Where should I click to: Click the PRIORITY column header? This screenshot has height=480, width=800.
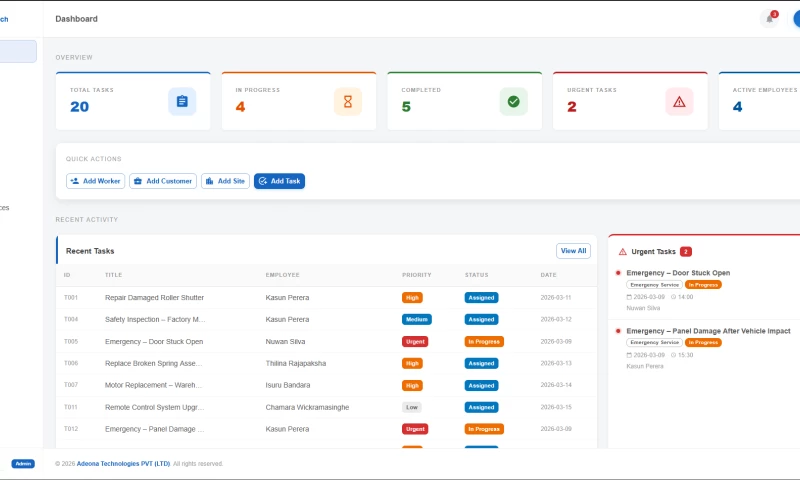[x=417, y=275]
